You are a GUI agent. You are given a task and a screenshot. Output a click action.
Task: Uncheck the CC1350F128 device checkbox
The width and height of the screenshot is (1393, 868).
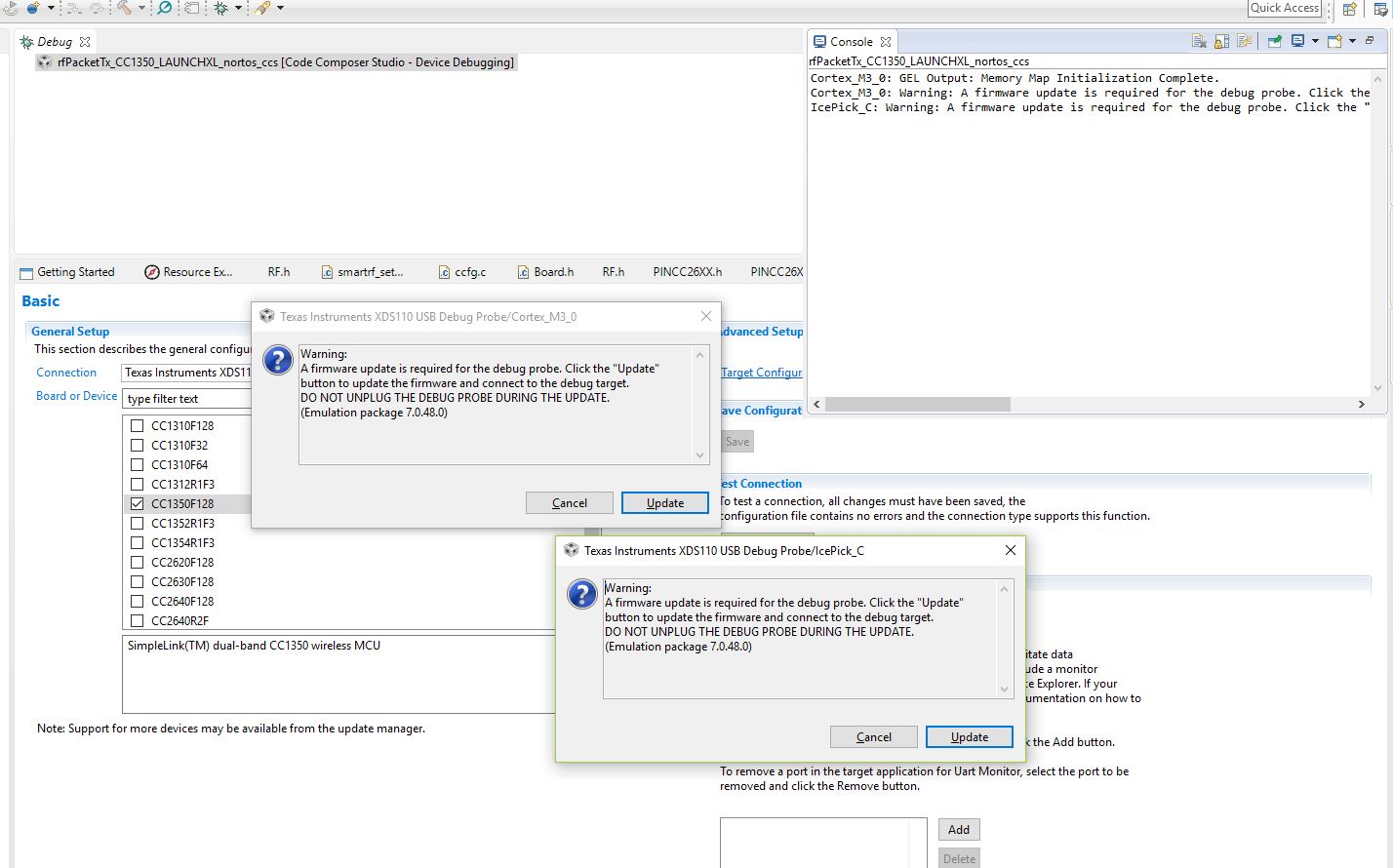tap(137, 503)
